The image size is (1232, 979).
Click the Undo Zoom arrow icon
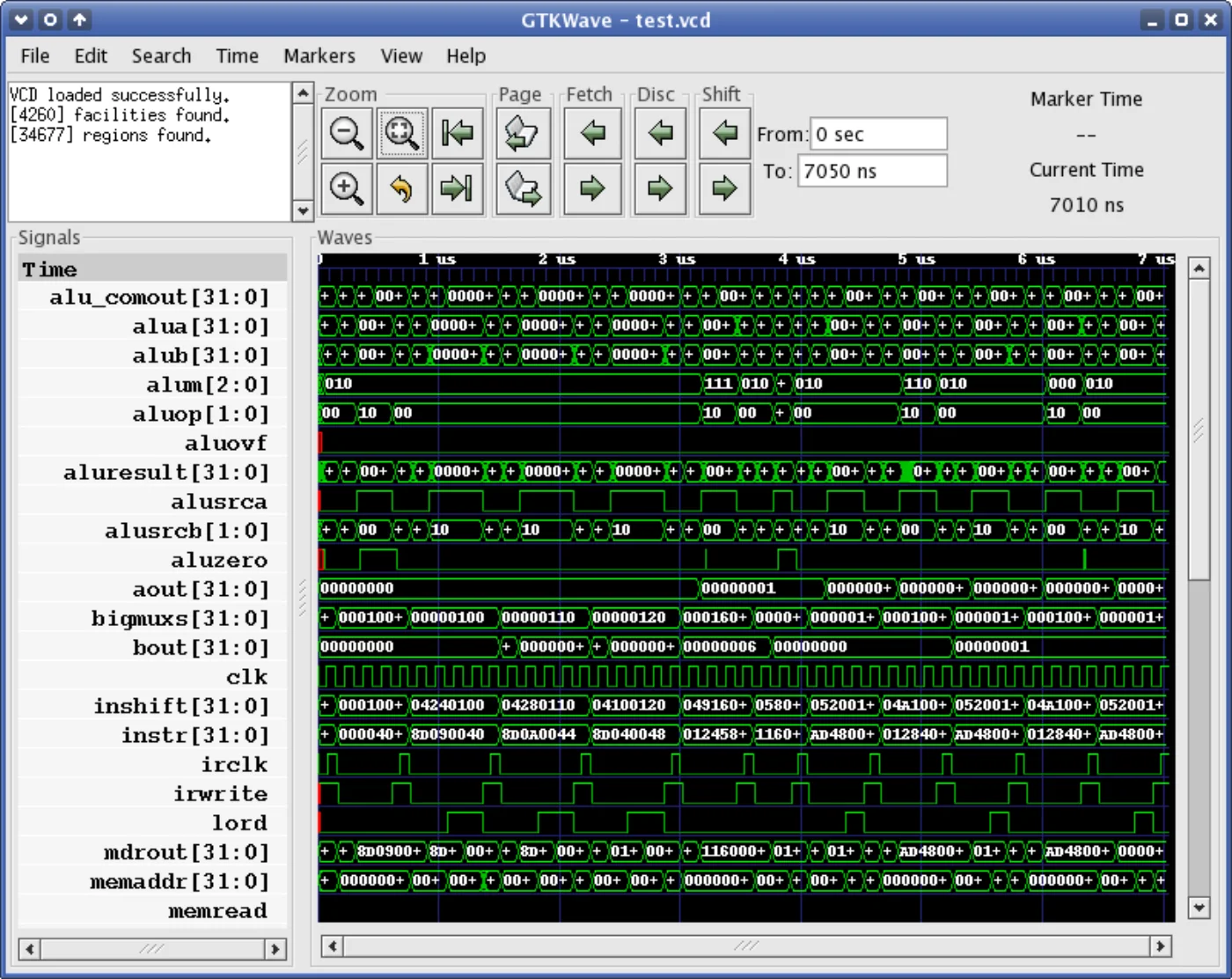(x=402, y=188)
